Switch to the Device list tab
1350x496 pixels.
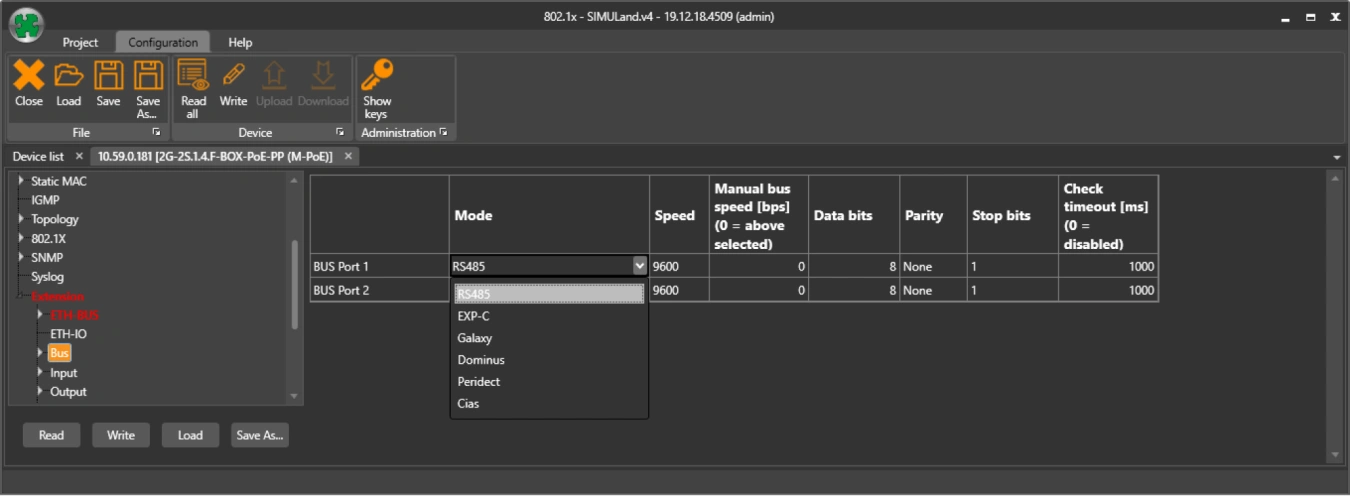pos(38,157)
